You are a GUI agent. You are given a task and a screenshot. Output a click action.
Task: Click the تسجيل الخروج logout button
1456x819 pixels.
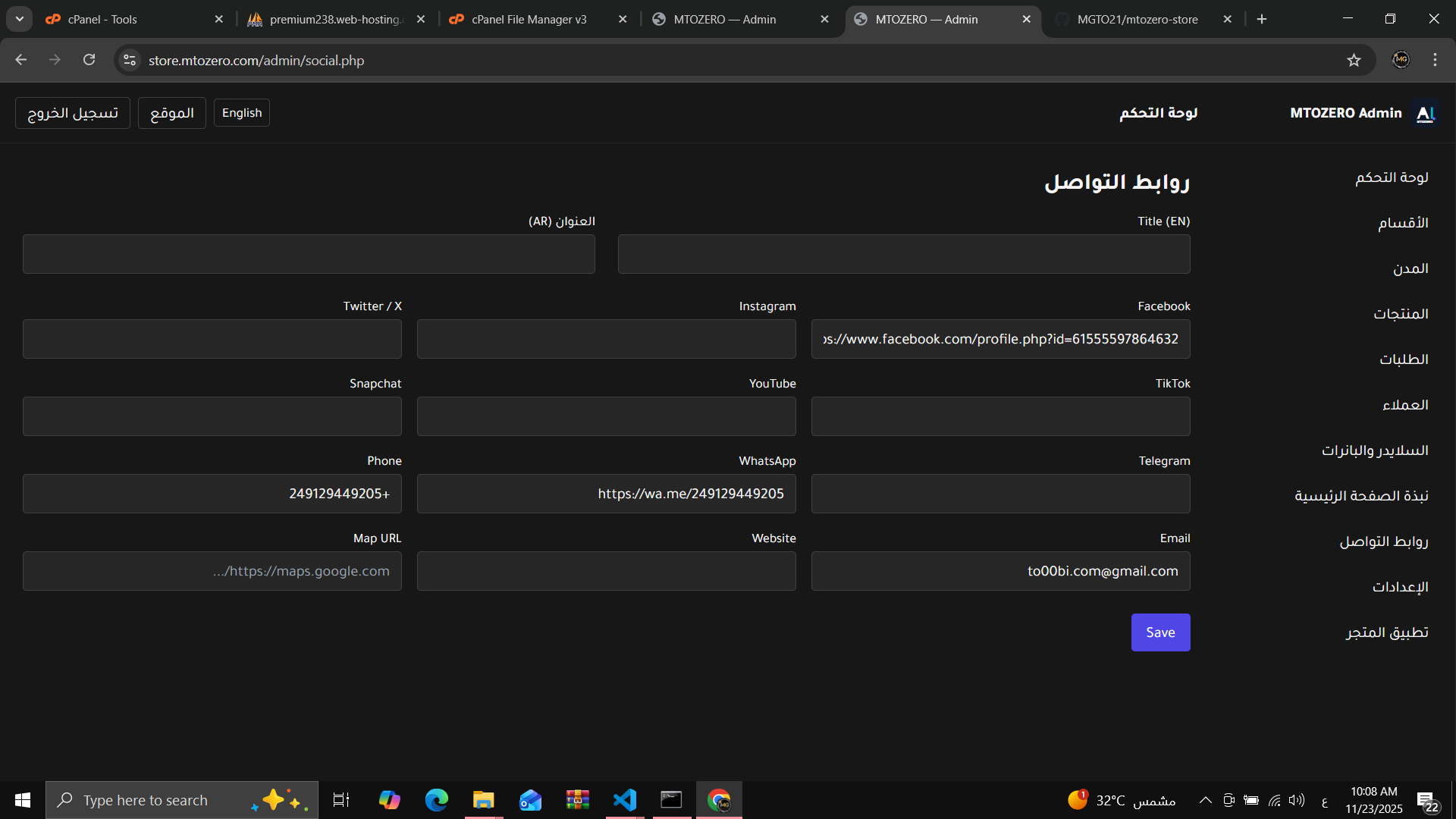click(73, 113)
